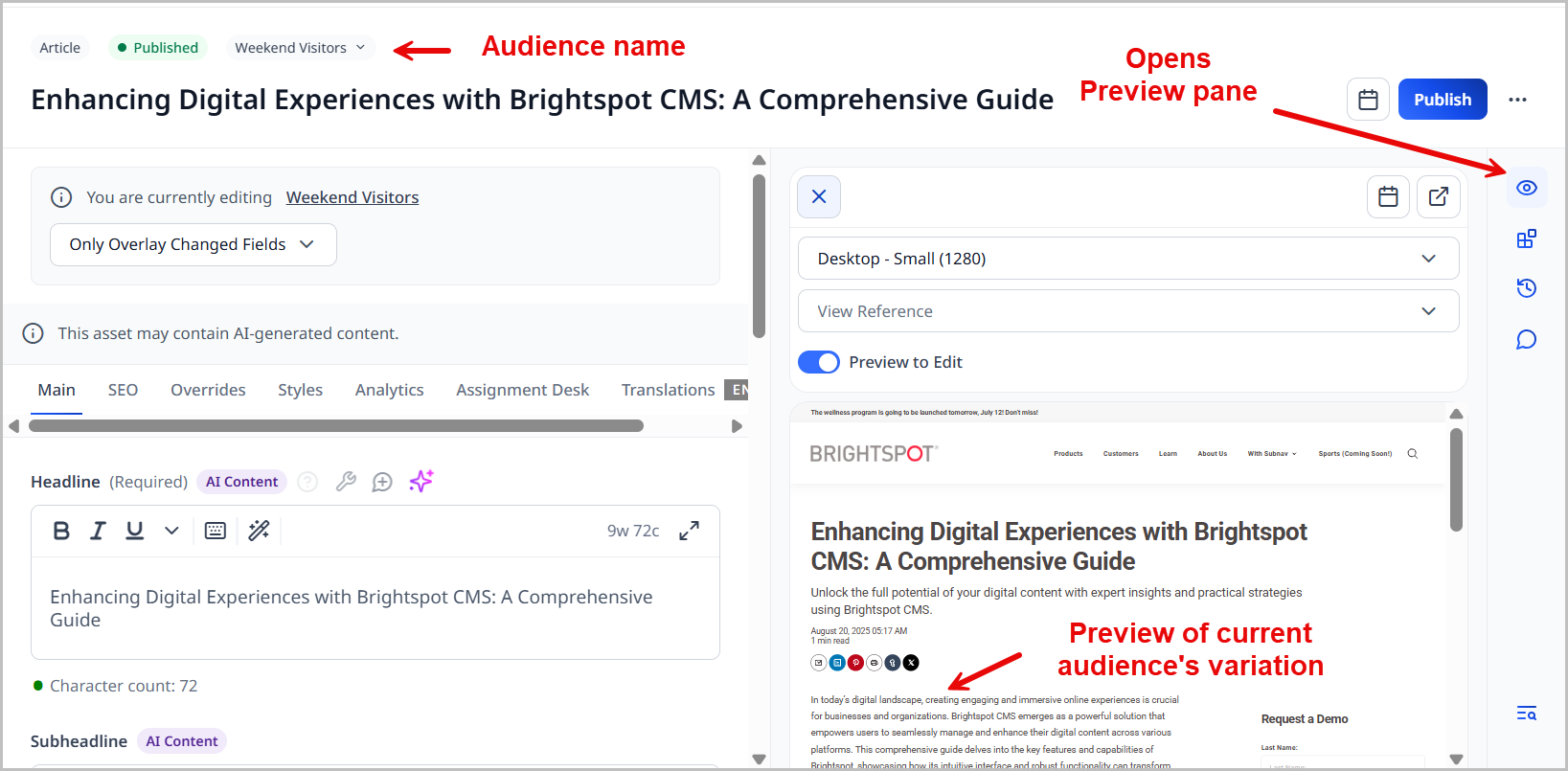Expand Headline editor to fullscreen
The image size is (1568, 771).
689,531
